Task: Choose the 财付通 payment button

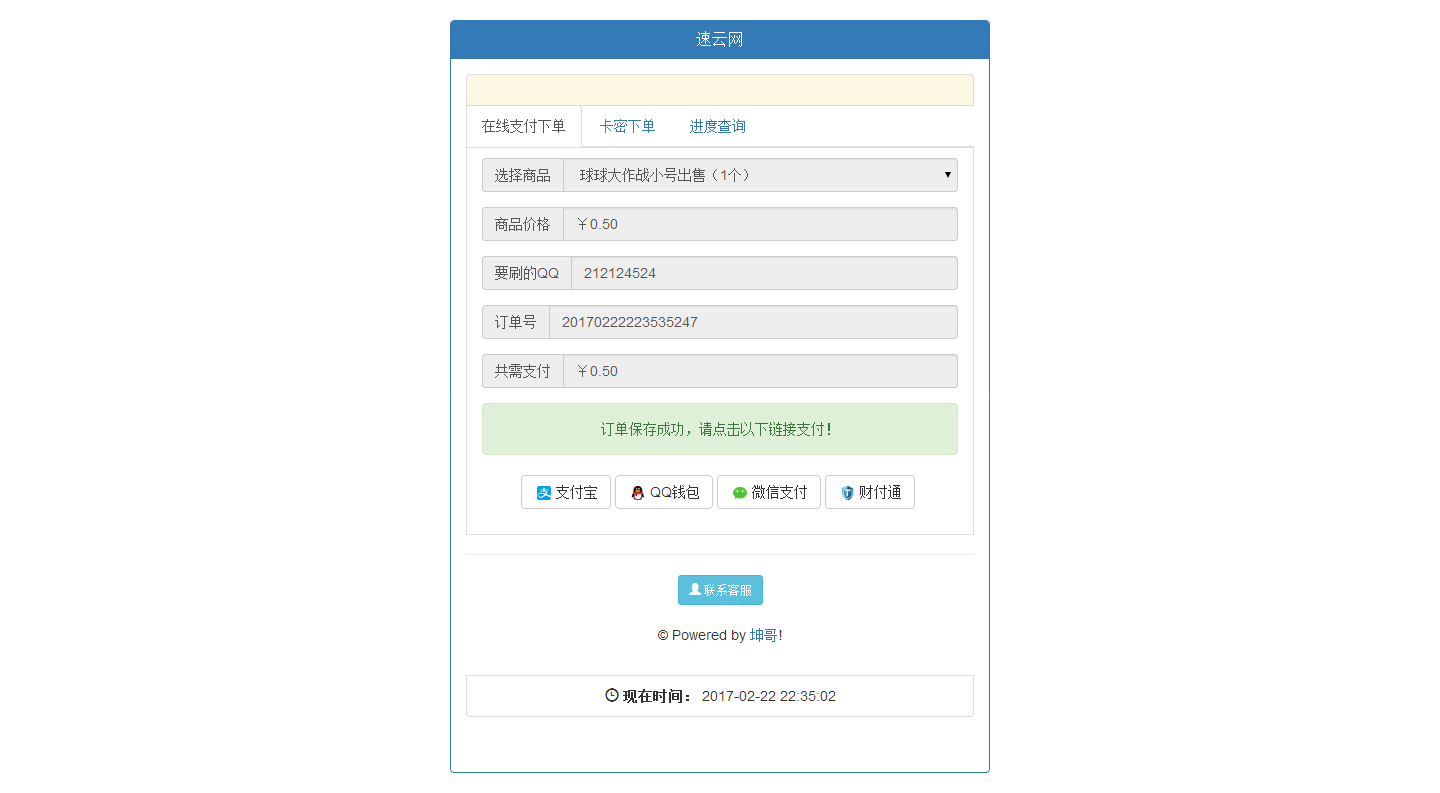Action: [x=870, y=492]
